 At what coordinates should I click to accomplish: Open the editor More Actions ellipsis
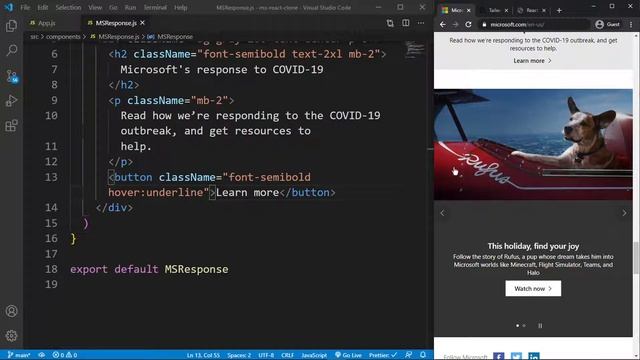click(420, 23)
